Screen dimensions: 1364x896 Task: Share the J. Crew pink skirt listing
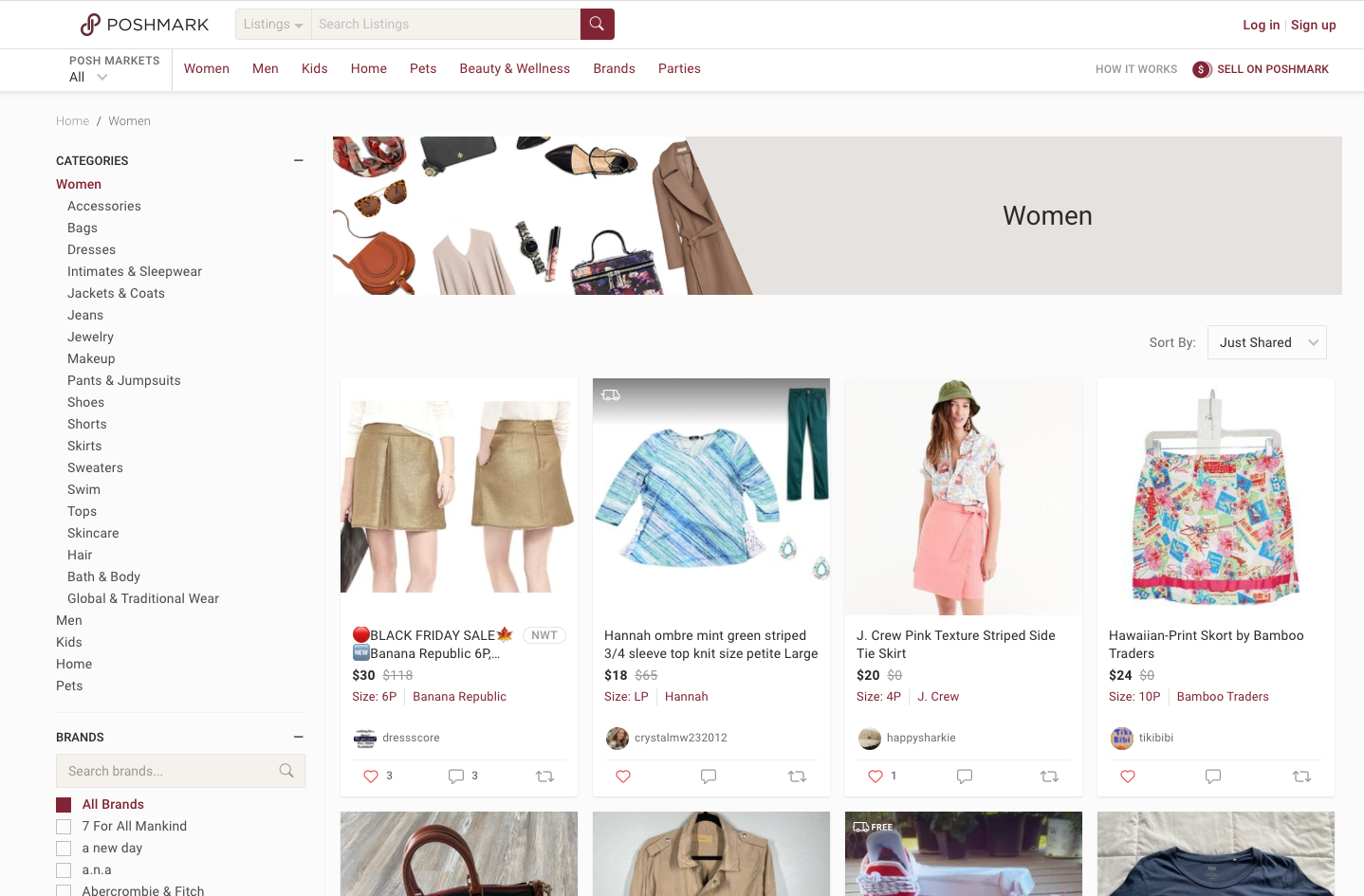coord(1049,777)
